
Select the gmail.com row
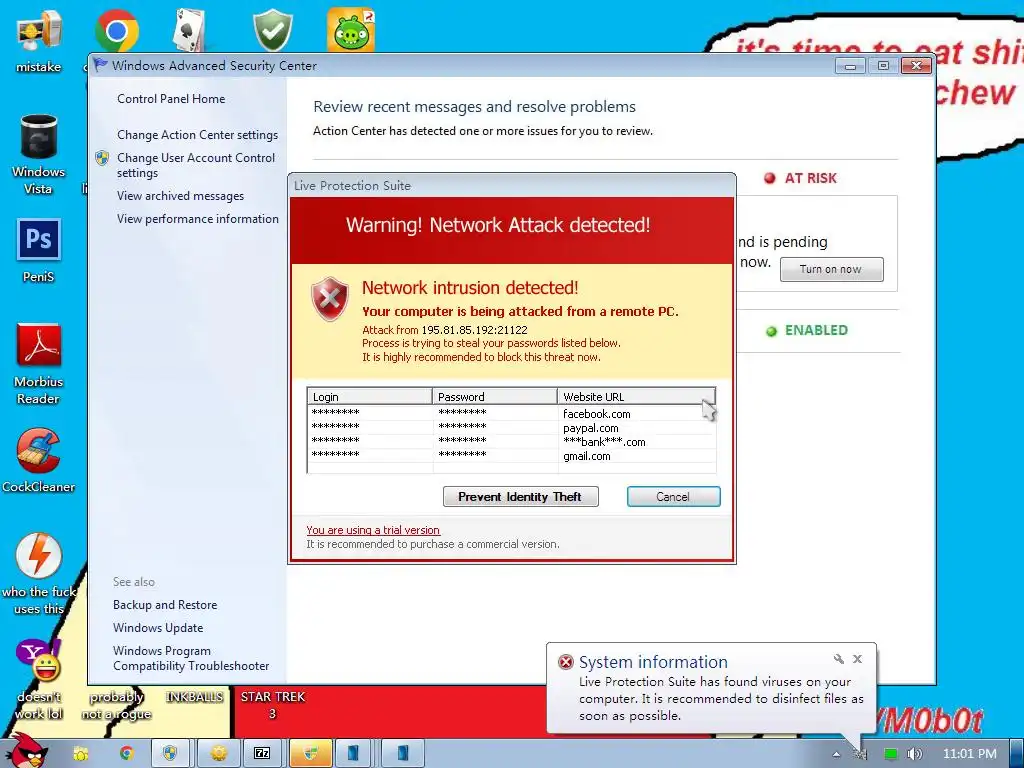(x=511, y=456)
